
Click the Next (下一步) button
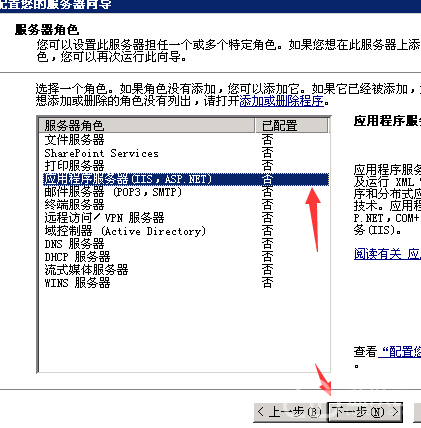365,412
